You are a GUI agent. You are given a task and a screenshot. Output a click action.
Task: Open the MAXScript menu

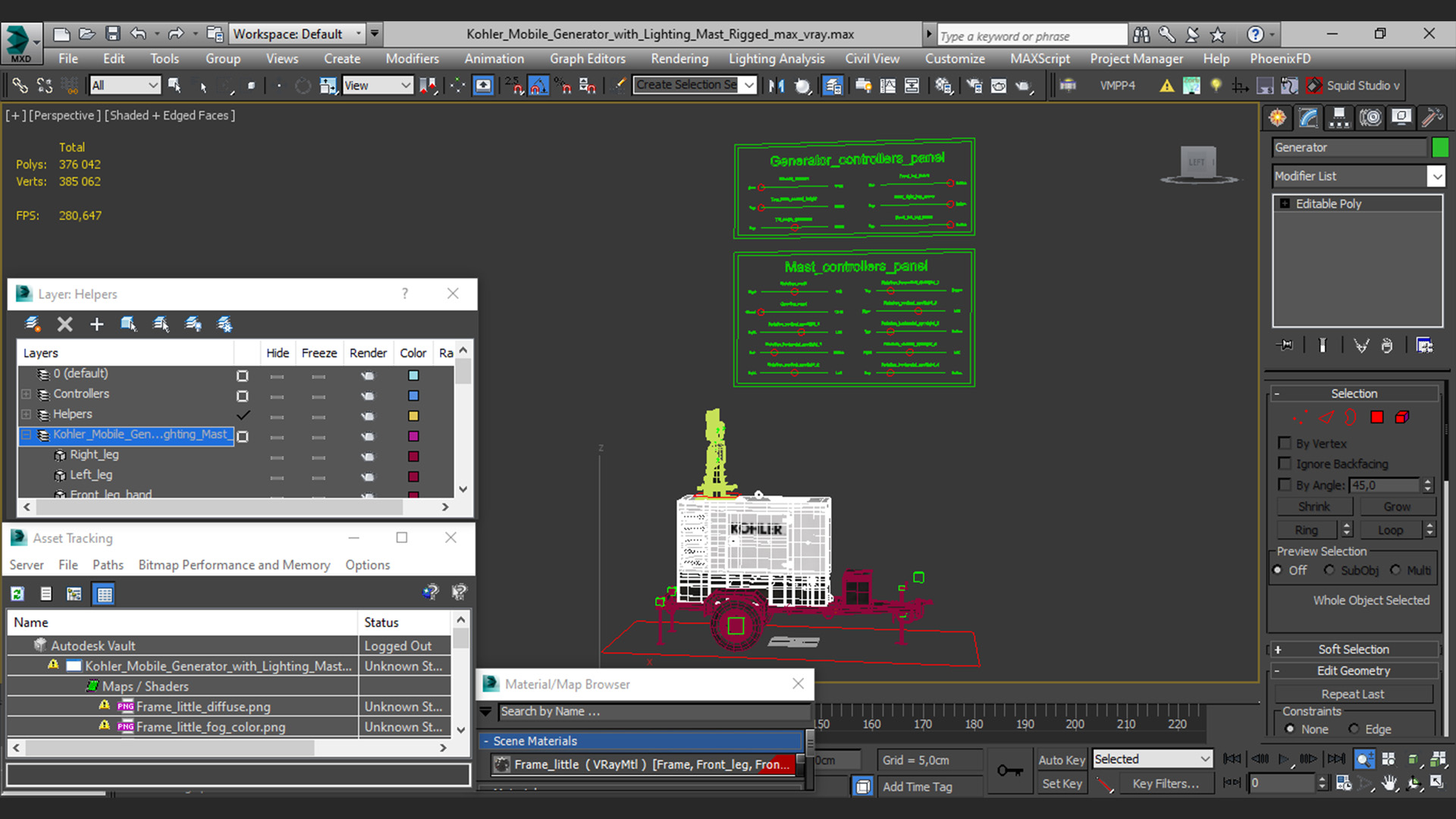click(x=1040, y=58)
